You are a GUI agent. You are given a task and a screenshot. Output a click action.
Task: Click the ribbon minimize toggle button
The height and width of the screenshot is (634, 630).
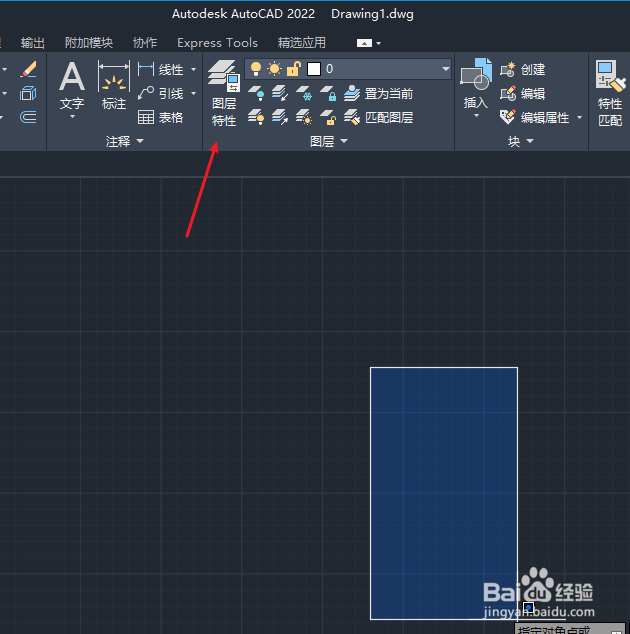click(x=364, y=43)
